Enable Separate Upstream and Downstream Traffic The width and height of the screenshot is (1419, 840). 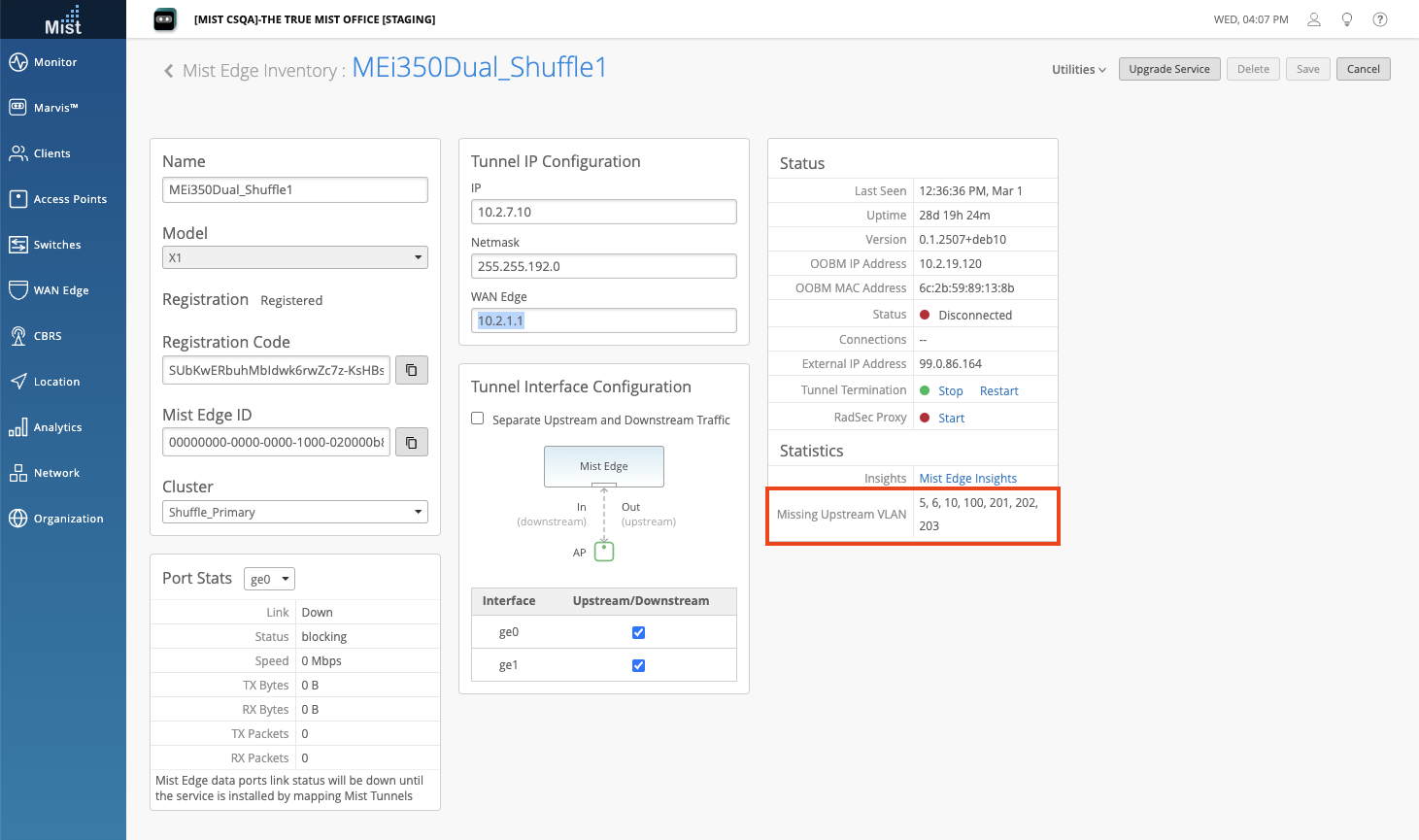[x=478, y=419]
